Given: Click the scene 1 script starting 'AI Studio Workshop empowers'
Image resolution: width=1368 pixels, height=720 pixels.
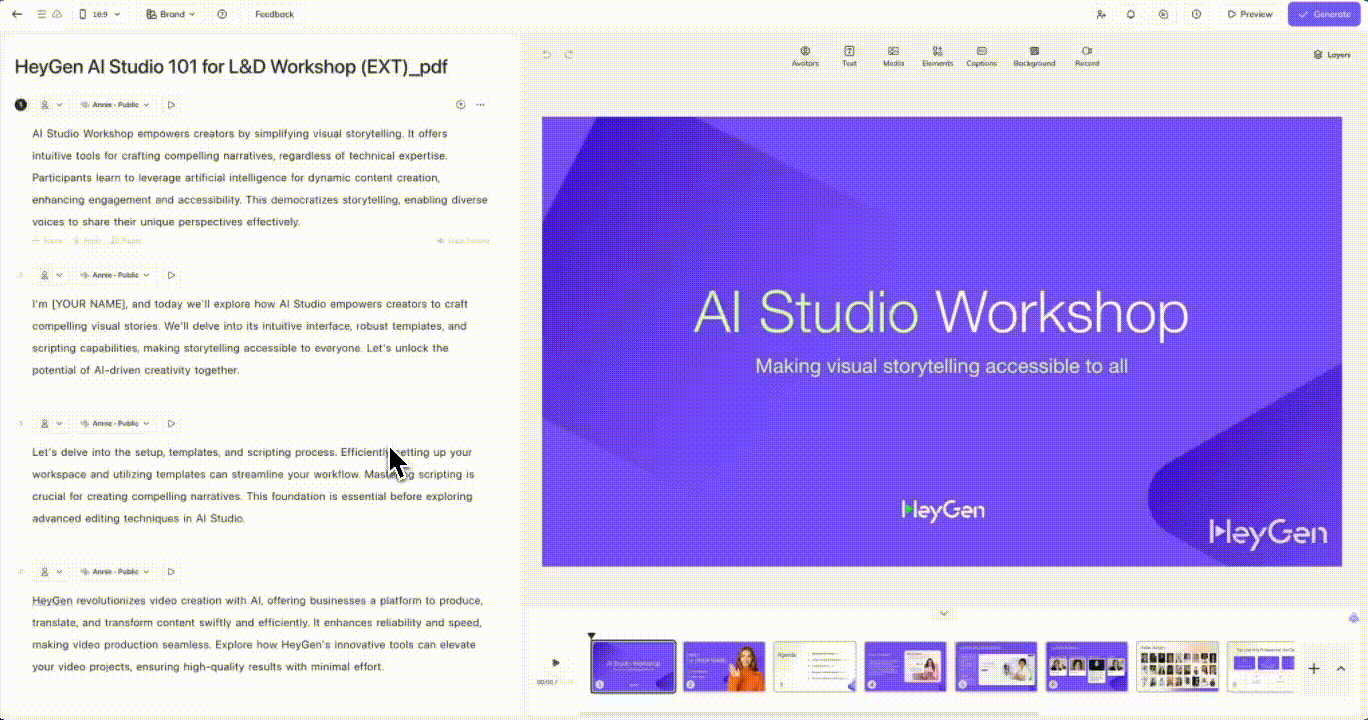Looking at the screenshot, I should [x=260, y=178].
